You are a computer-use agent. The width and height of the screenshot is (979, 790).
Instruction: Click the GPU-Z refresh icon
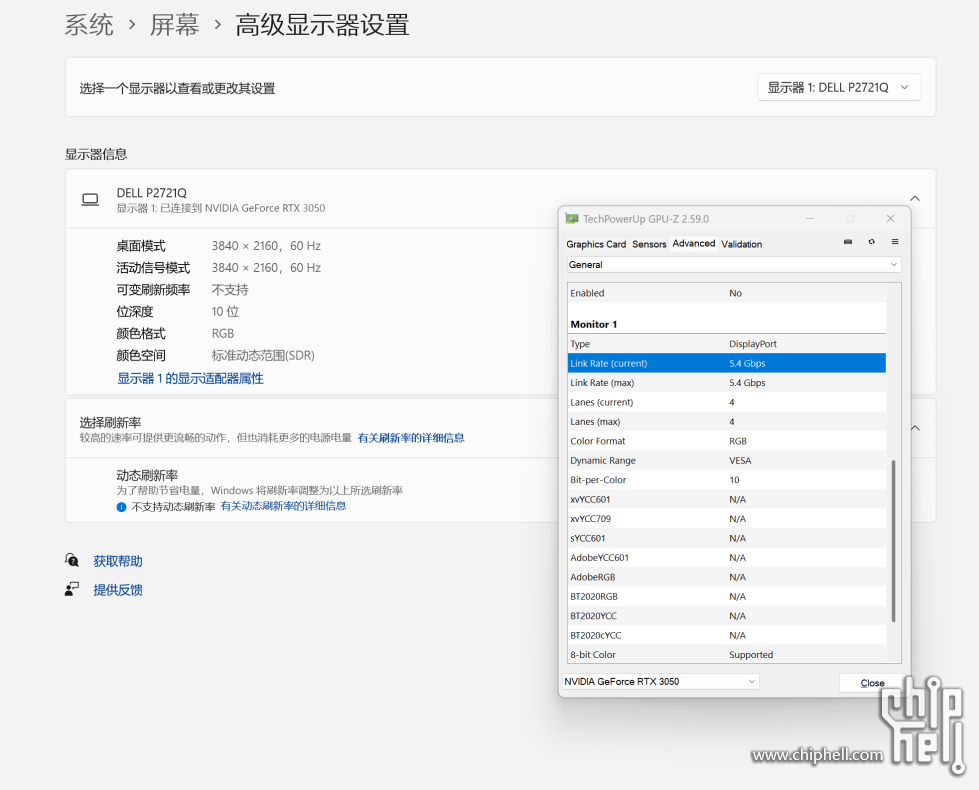(872, 242)
